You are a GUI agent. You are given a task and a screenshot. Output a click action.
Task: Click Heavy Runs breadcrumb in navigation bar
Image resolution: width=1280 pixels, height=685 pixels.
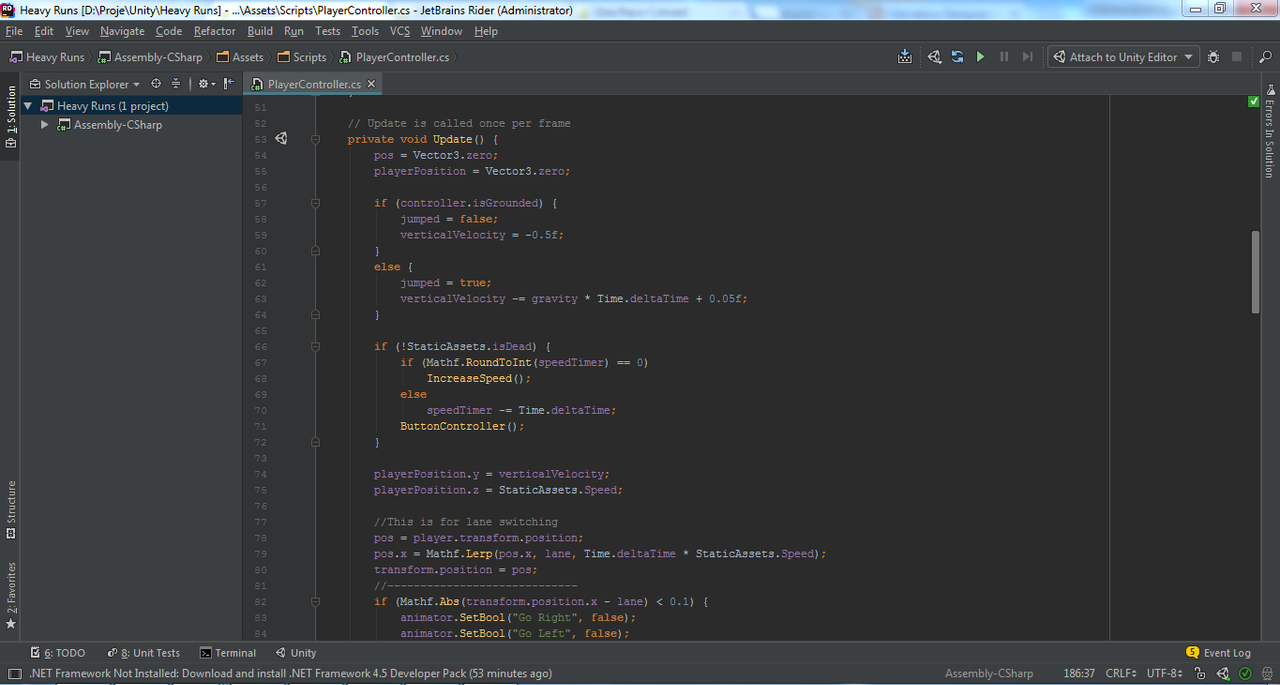(47, 57)
